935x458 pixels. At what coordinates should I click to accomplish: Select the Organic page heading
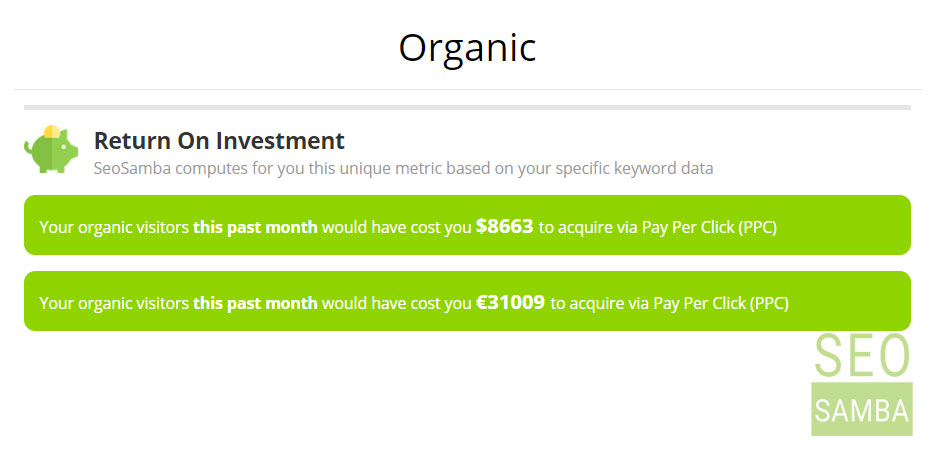point(467,48)
